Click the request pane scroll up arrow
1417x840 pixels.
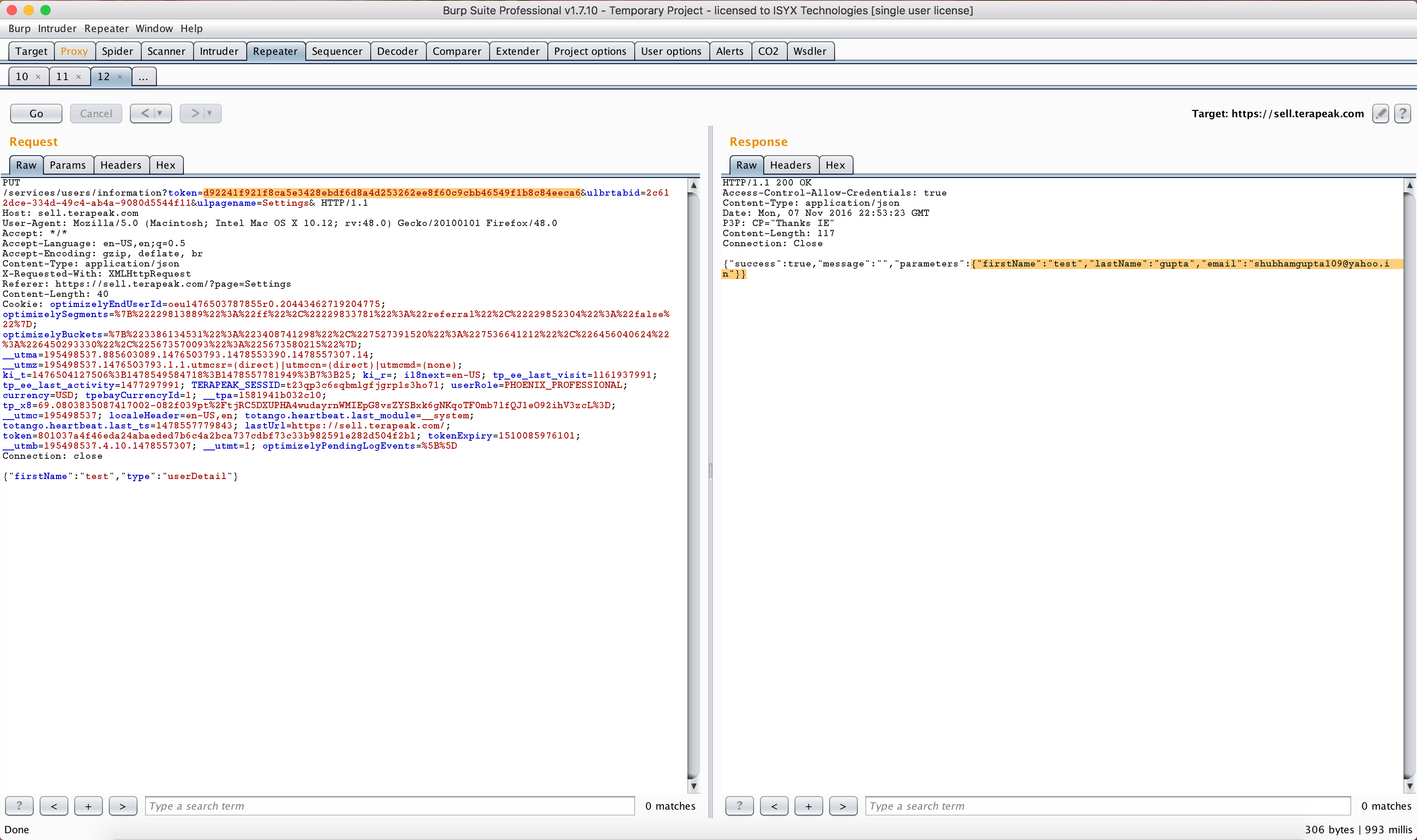click(693, 185)
